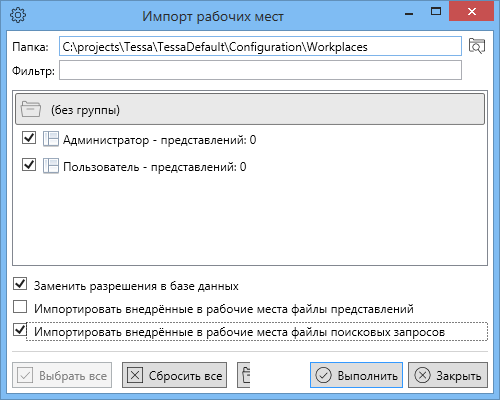Collapse the (без группы) group header
Image resolution: width=500 pixels, height=400 pixels.
[250, 109]
